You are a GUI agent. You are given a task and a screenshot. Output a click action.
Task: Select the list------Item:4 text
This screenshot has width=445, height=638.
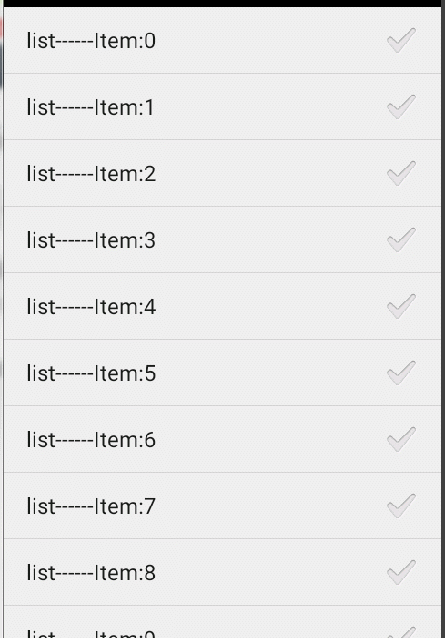(x=91, y=306)
